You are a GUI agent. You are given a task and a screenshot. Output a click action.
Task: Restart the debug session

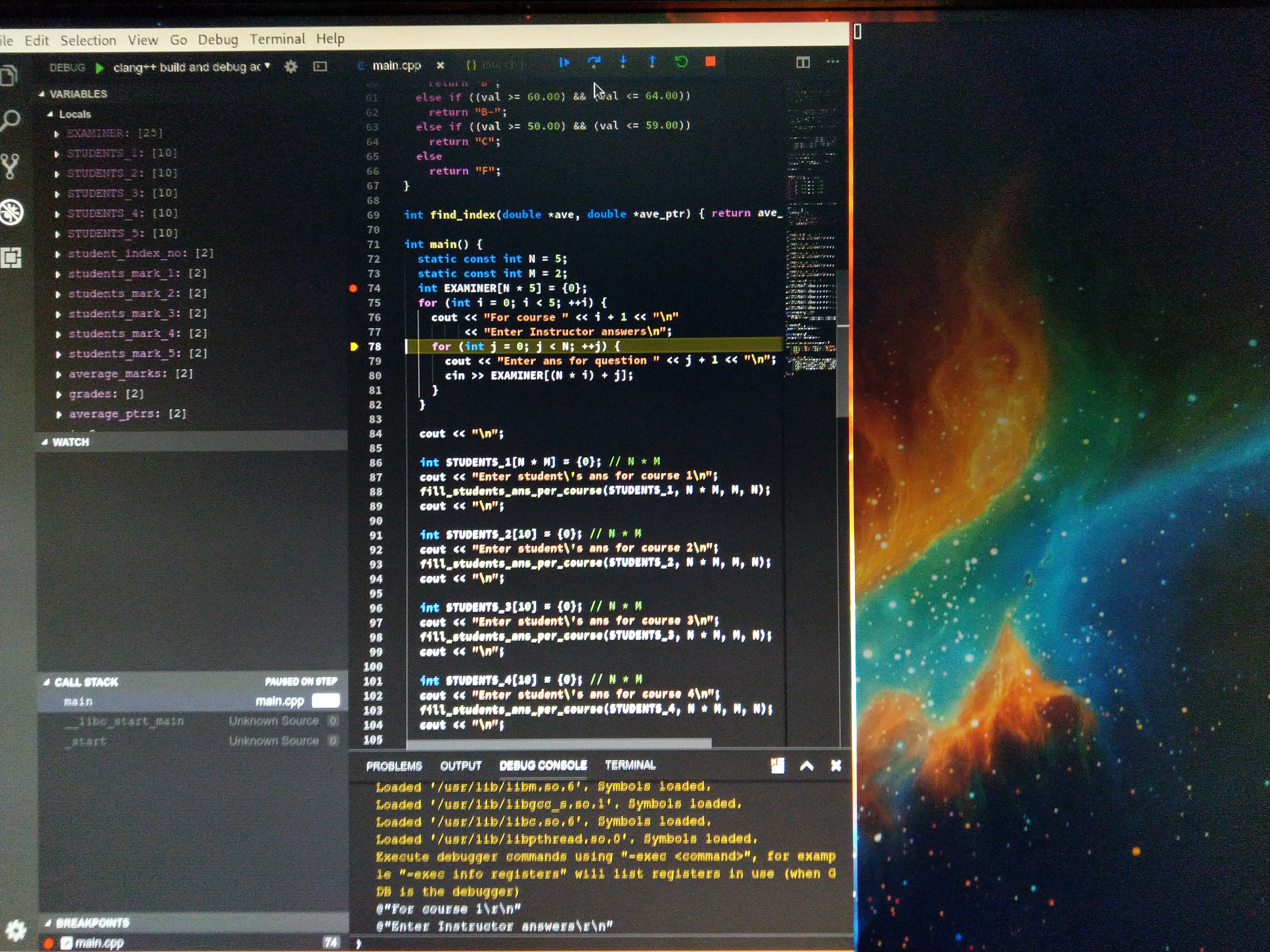click(682, 63)
